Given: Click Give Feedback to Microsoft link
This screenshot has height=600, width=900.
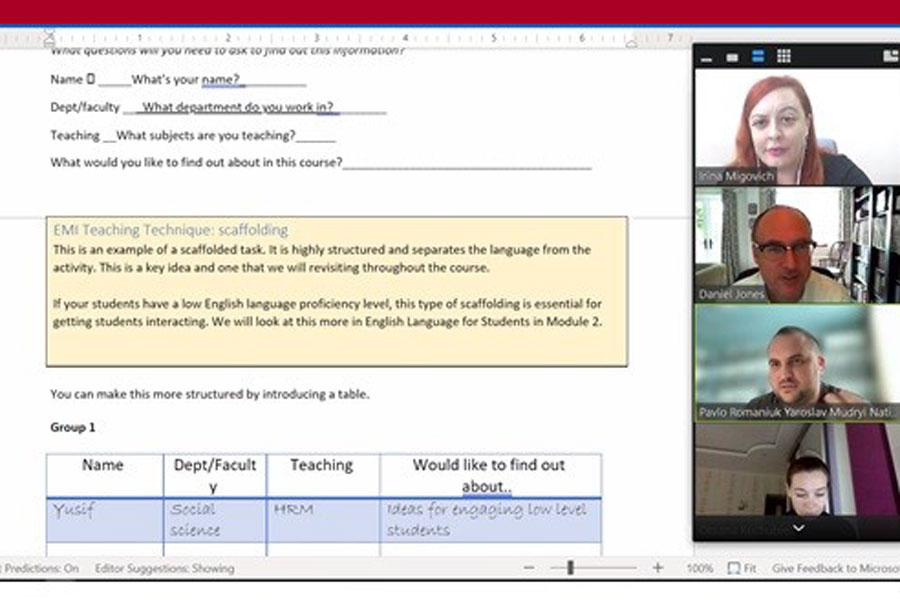Looking at the screenshot, I should click(x=834, y=568).
